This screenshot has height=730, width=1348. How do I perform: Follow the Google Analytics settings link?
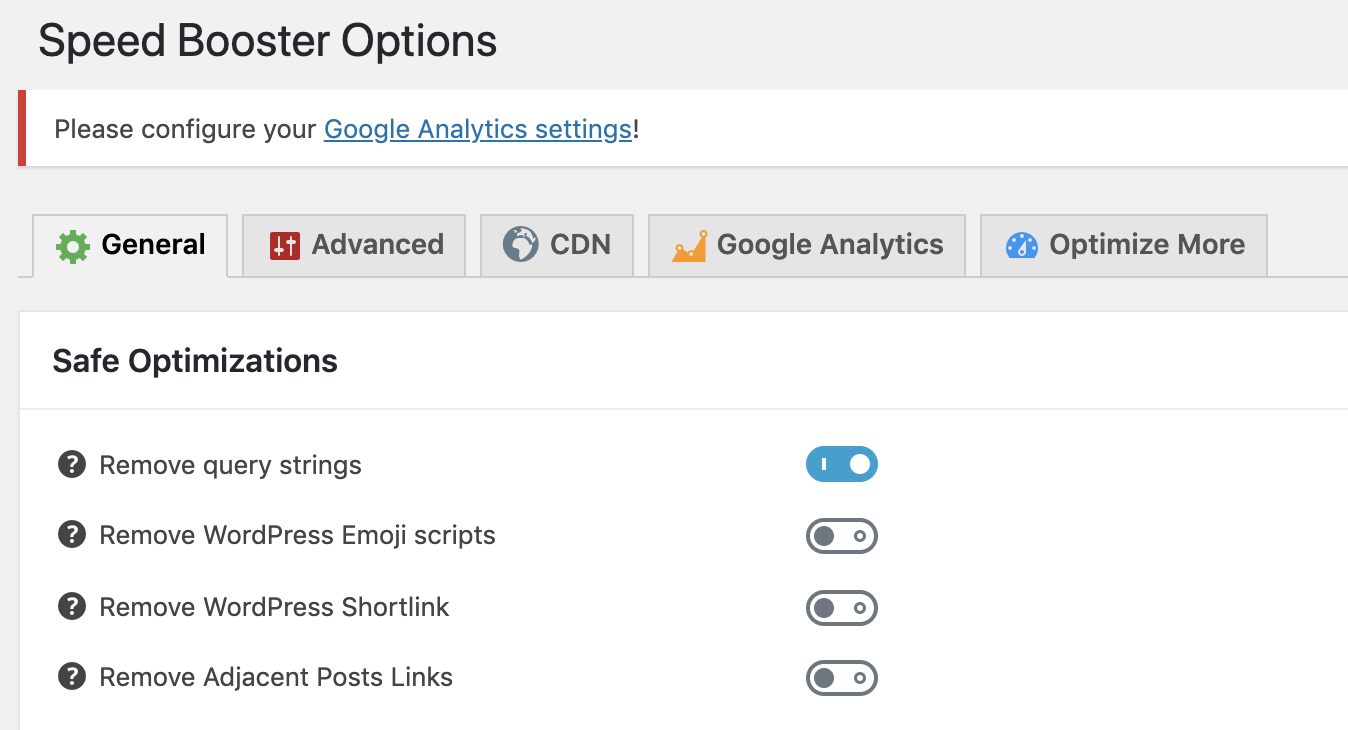coord(478,130)
